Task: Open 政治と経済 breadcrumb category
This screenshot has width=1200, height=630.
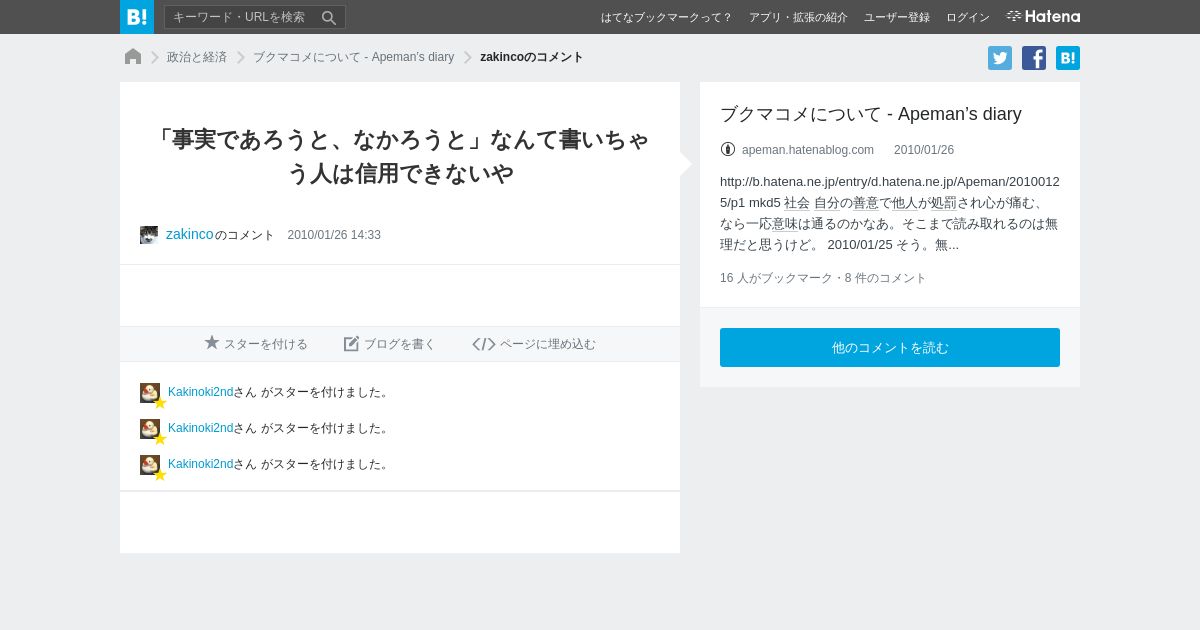Action: (x=197, y=57)
